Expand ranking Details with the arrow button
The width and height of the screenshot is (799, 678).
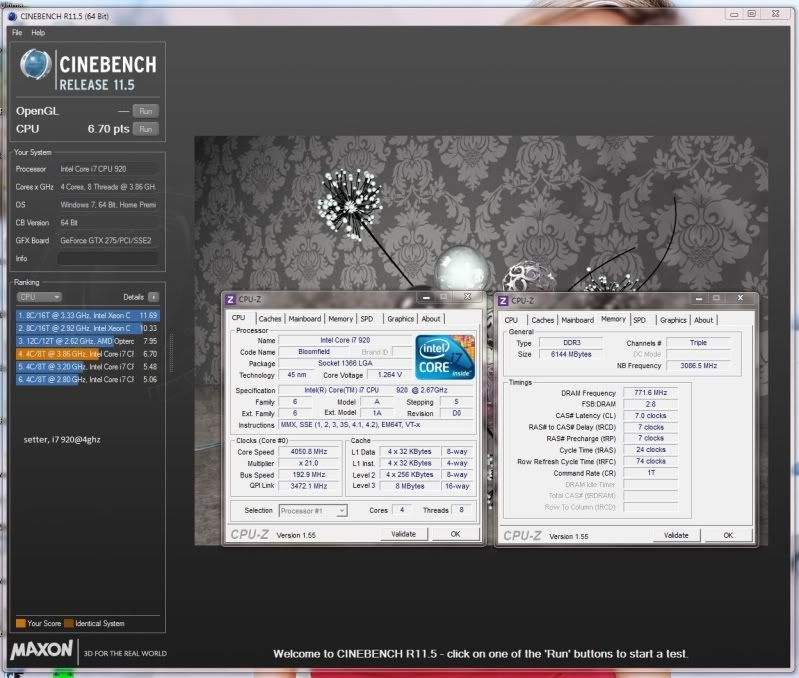(153, 297)
